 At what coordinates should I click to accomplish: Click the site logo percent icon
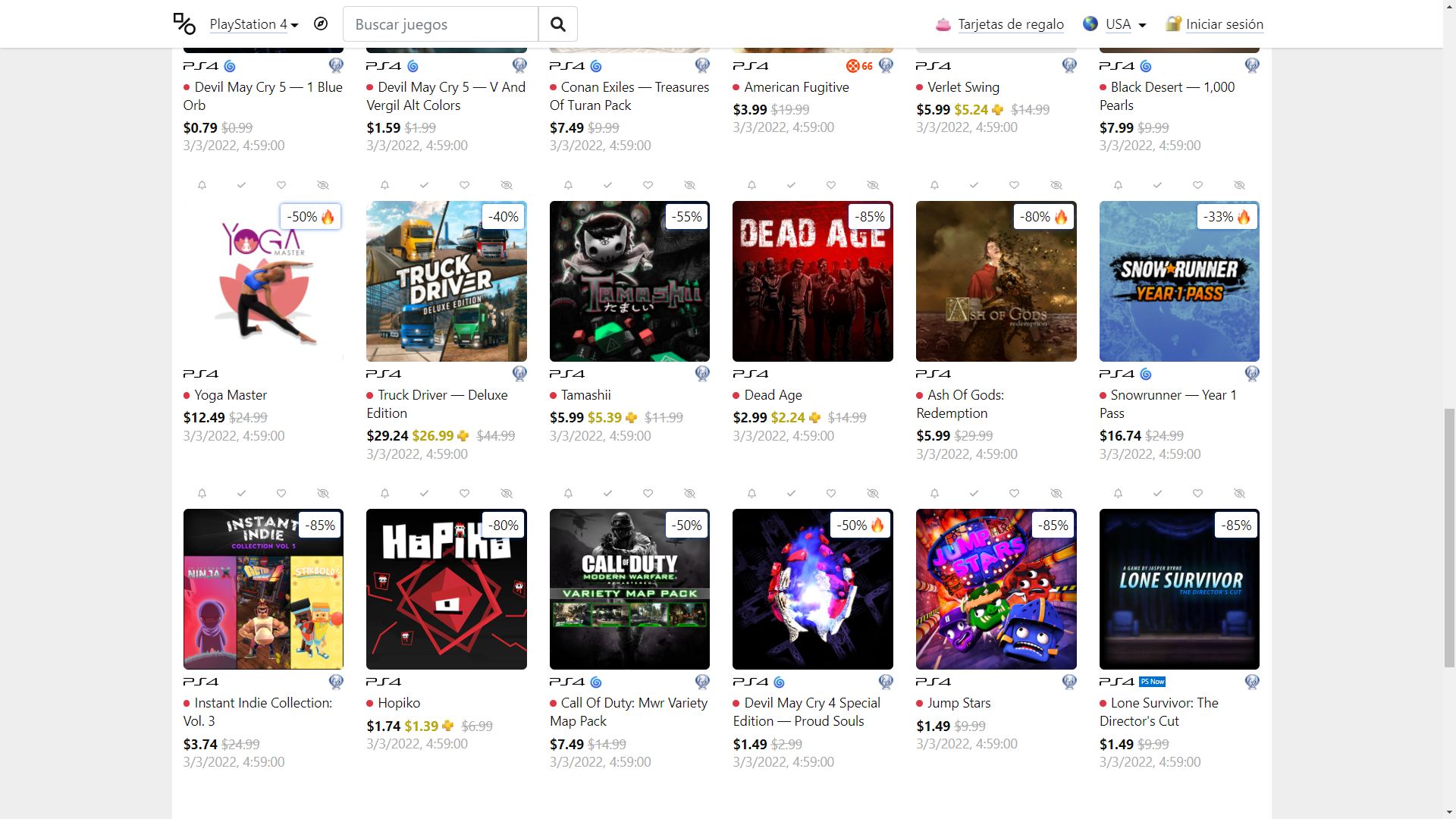tap(184, 24)
